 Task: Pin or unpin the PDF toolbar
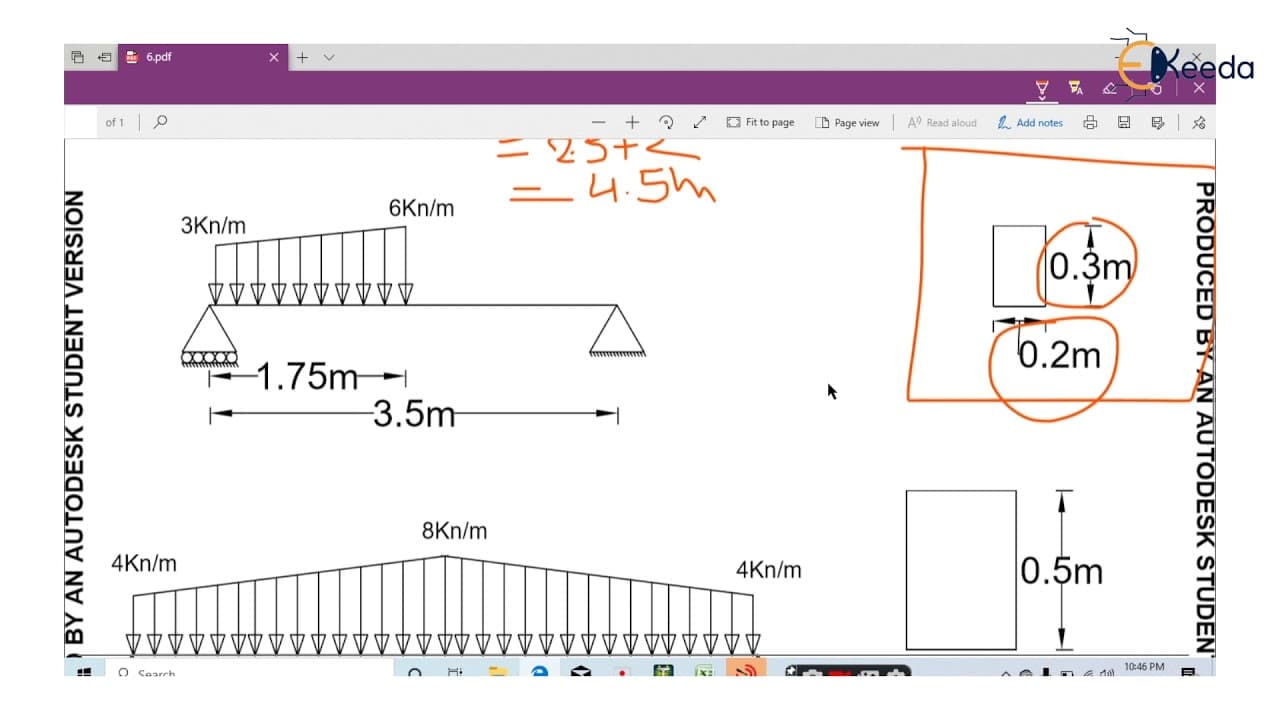tap(1199, 122)
